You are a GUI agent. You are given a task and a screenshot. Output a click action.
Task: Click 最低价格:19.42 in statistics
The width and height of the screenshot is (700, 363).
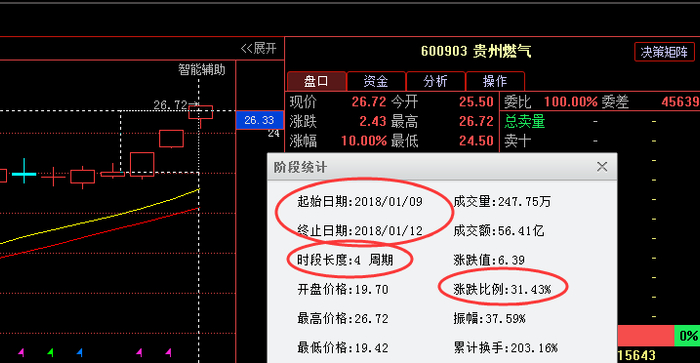(x=343, y=348)
